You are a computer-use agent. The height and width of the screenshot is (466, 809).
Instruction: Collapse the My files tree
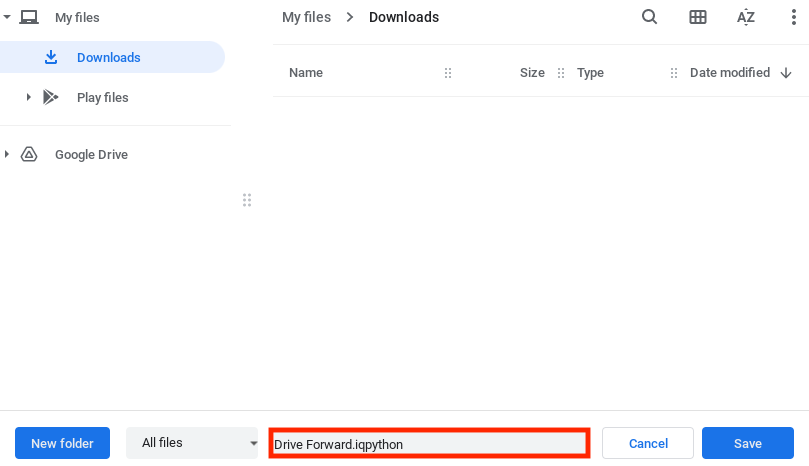point(8,18)
